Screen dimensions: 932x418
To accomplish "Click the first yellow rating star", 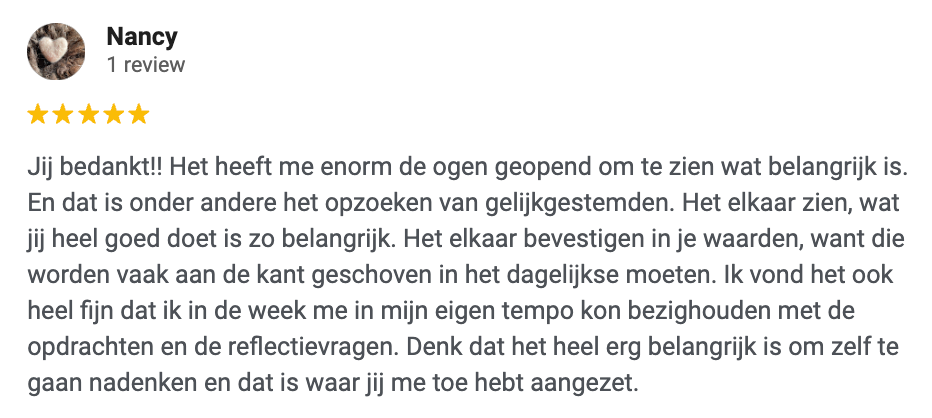I will tap(37, 115).
